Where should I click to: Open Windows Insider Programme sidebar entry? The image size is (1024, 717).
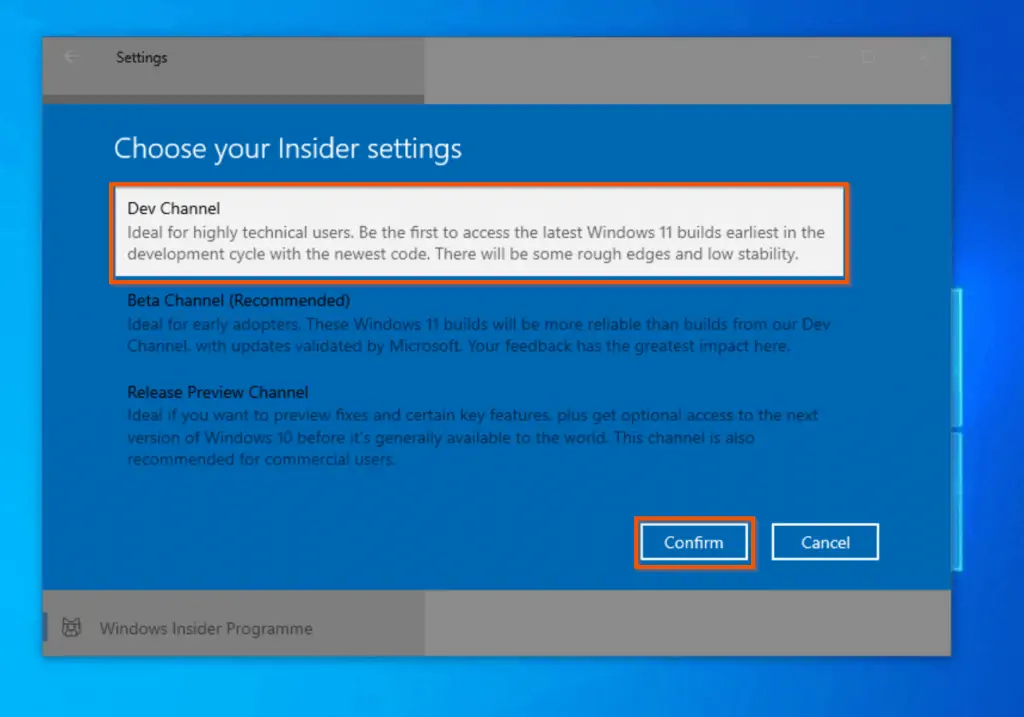coord(234,628)
